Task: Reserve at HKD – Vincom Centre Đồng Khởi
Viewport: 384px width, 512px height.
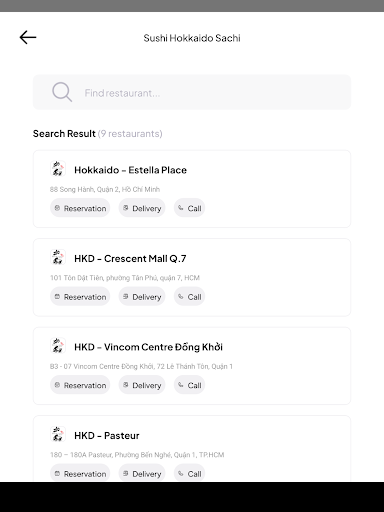Action: (80, 385)
